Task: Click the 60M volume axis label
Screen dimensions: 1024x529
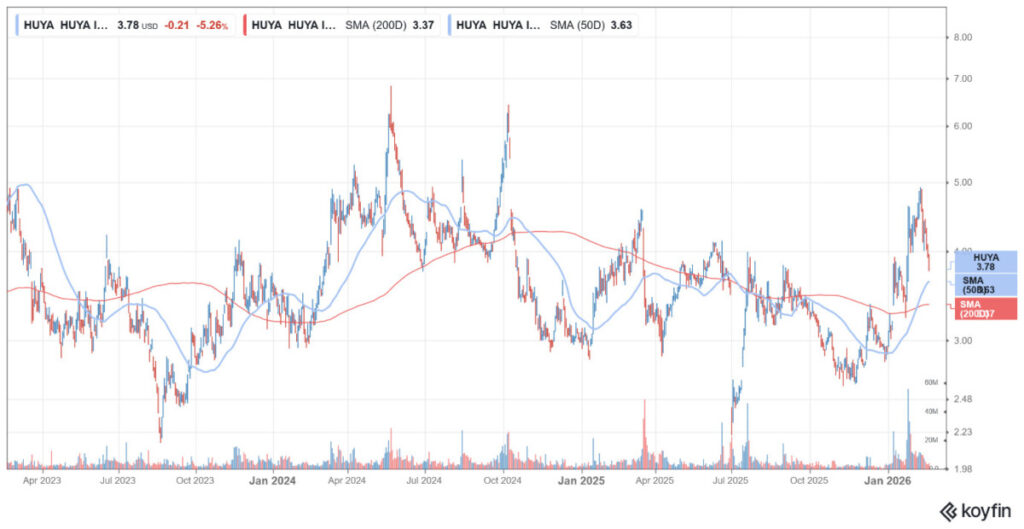Action: coord(957,383)
